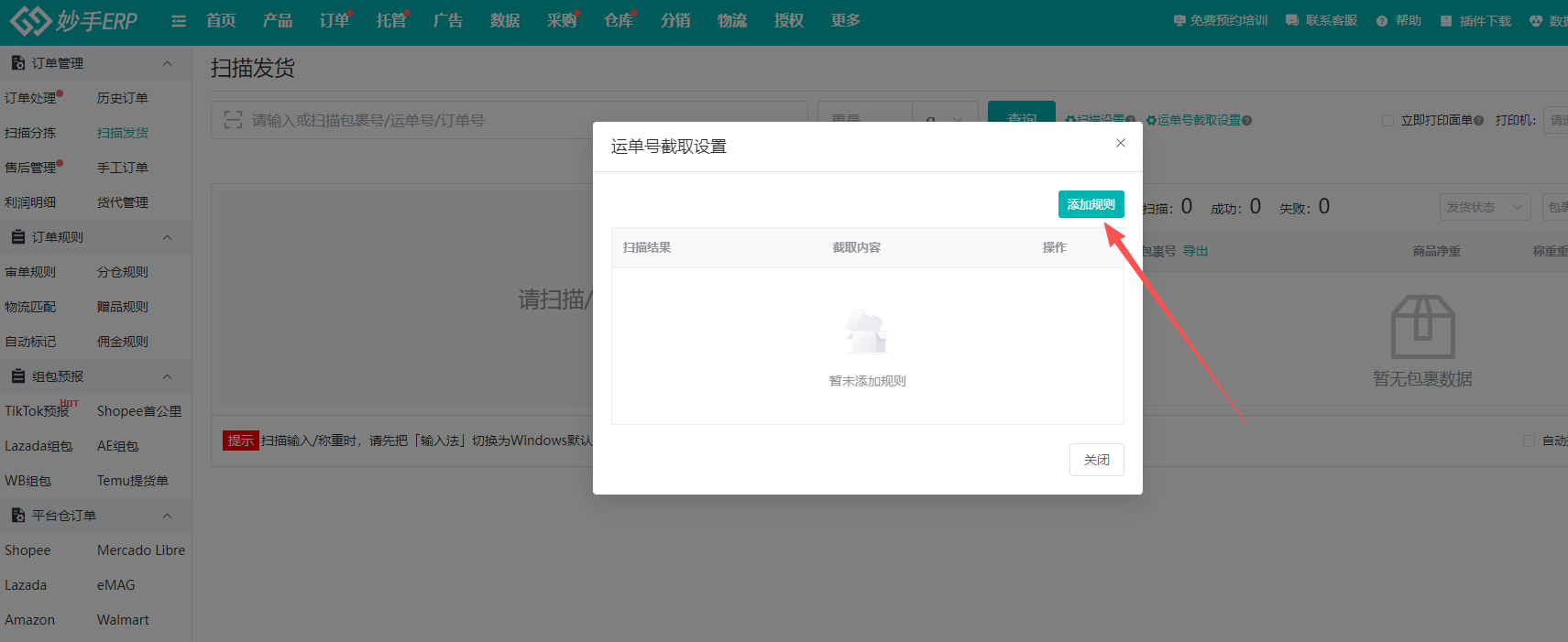Click the 关闭 button in dialog
The width and height of the screenshot is (1568, 642).
tap(1096, 460)
